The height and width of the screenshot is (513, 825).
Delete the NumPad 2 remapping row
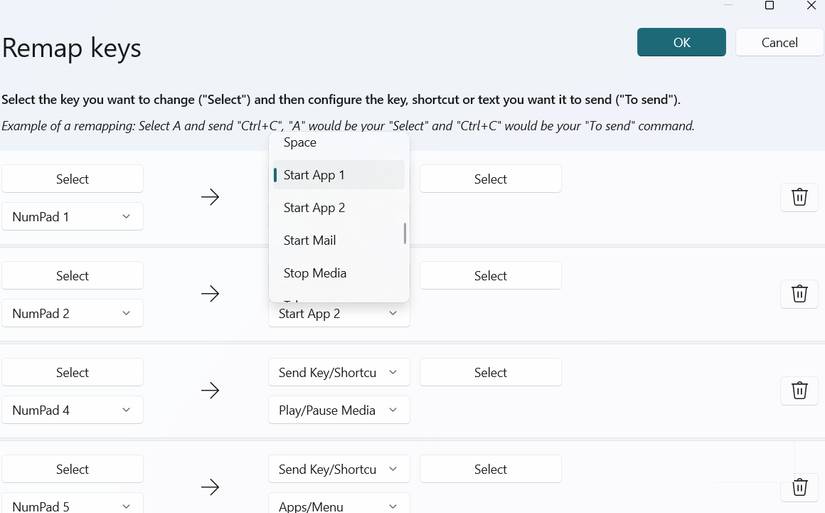pyautogui.click(x=799, y=293)
